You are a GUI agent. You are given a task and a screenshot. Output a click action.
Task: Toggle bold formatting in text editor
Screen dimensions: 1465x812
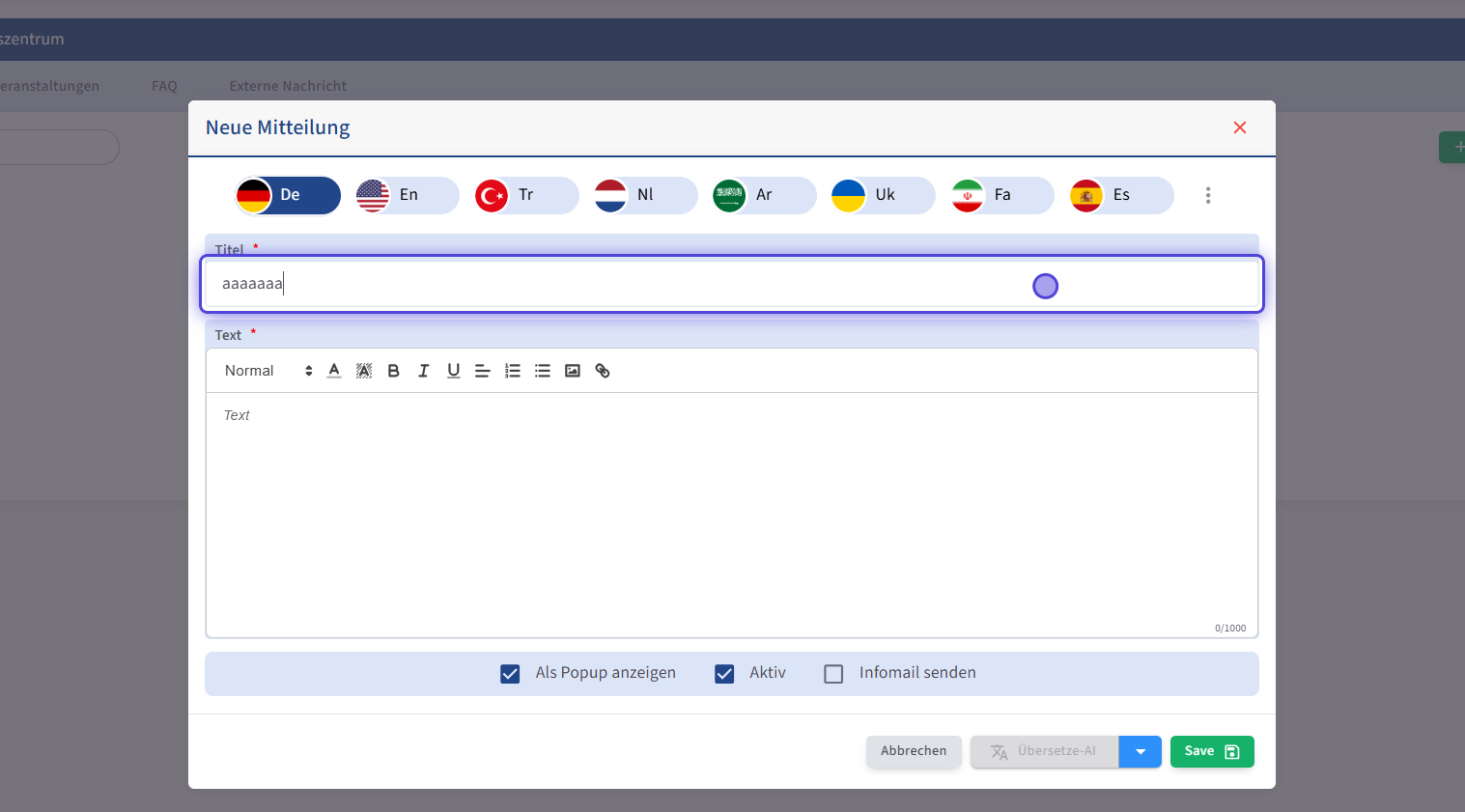click(x=393, y=371)
